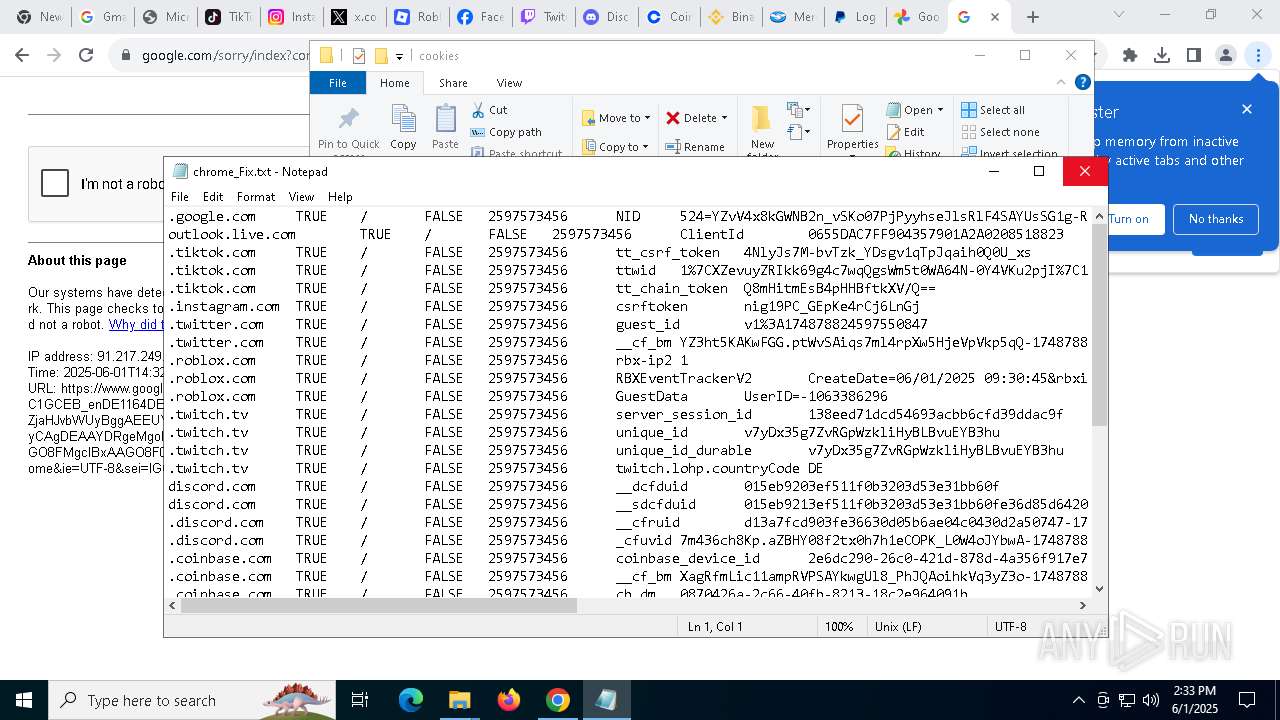Click the Properties quick access toolbar icon
The image size is (1280, 720).
pos(359,56)
